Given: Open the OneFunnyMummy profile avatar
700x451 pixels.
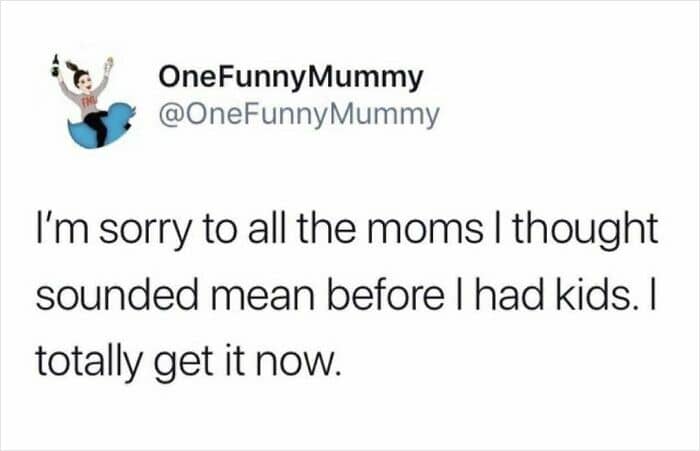Looking at the screenshot, I should (93, 102).
